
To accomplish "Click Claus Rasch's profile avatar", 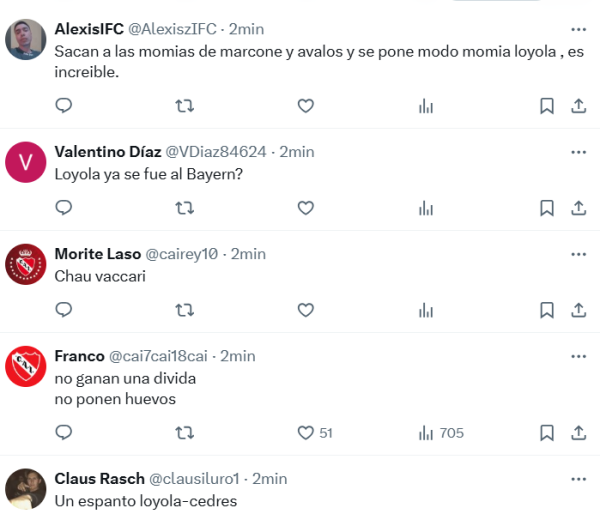I will coord(26,489).
